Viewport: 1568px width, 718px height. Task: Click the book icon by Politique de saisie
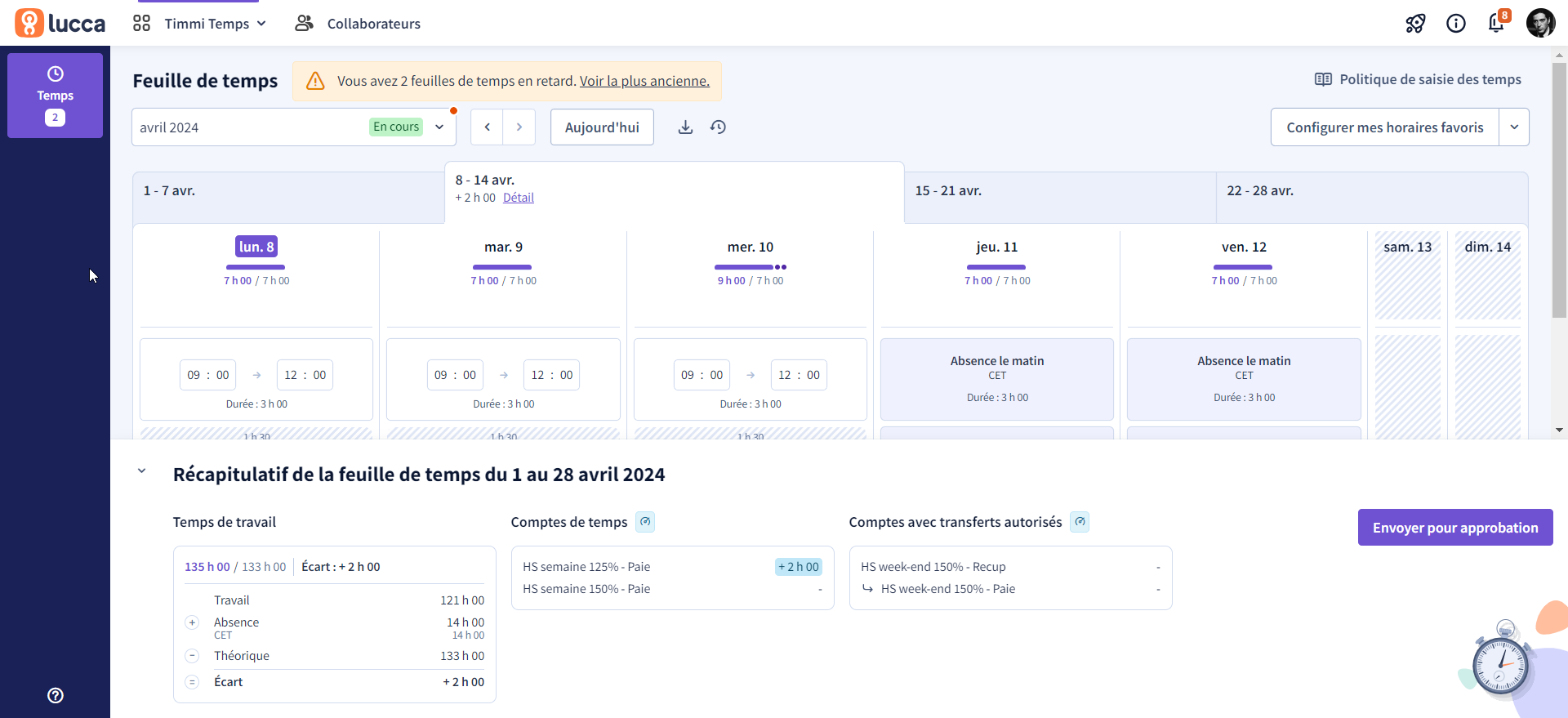point(1323,79)
